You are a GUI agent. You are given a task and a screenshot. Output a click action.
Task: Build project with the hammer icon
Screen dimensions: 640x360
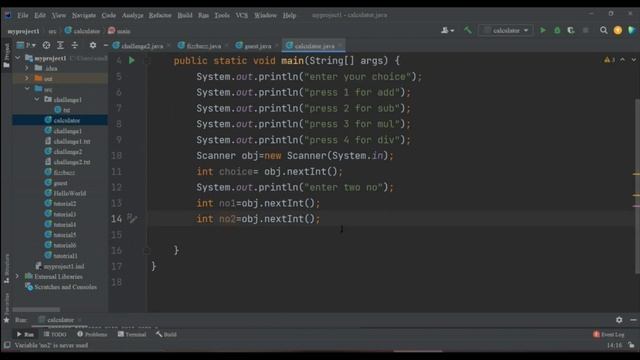468,30
